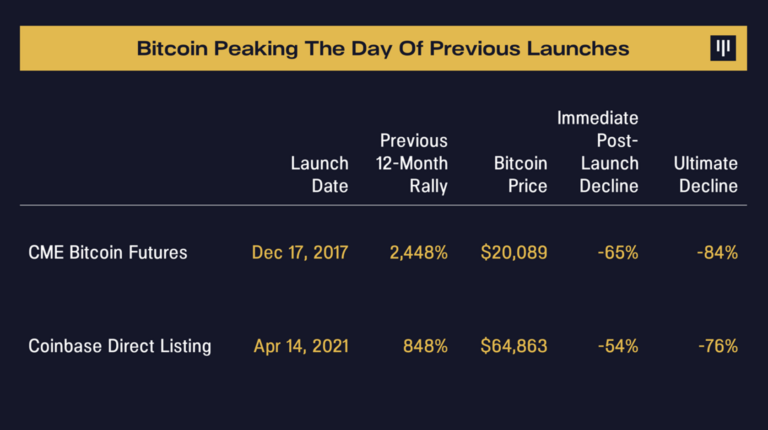Click the 848% rally value
The image size is (768, 430).
point(426,346)
